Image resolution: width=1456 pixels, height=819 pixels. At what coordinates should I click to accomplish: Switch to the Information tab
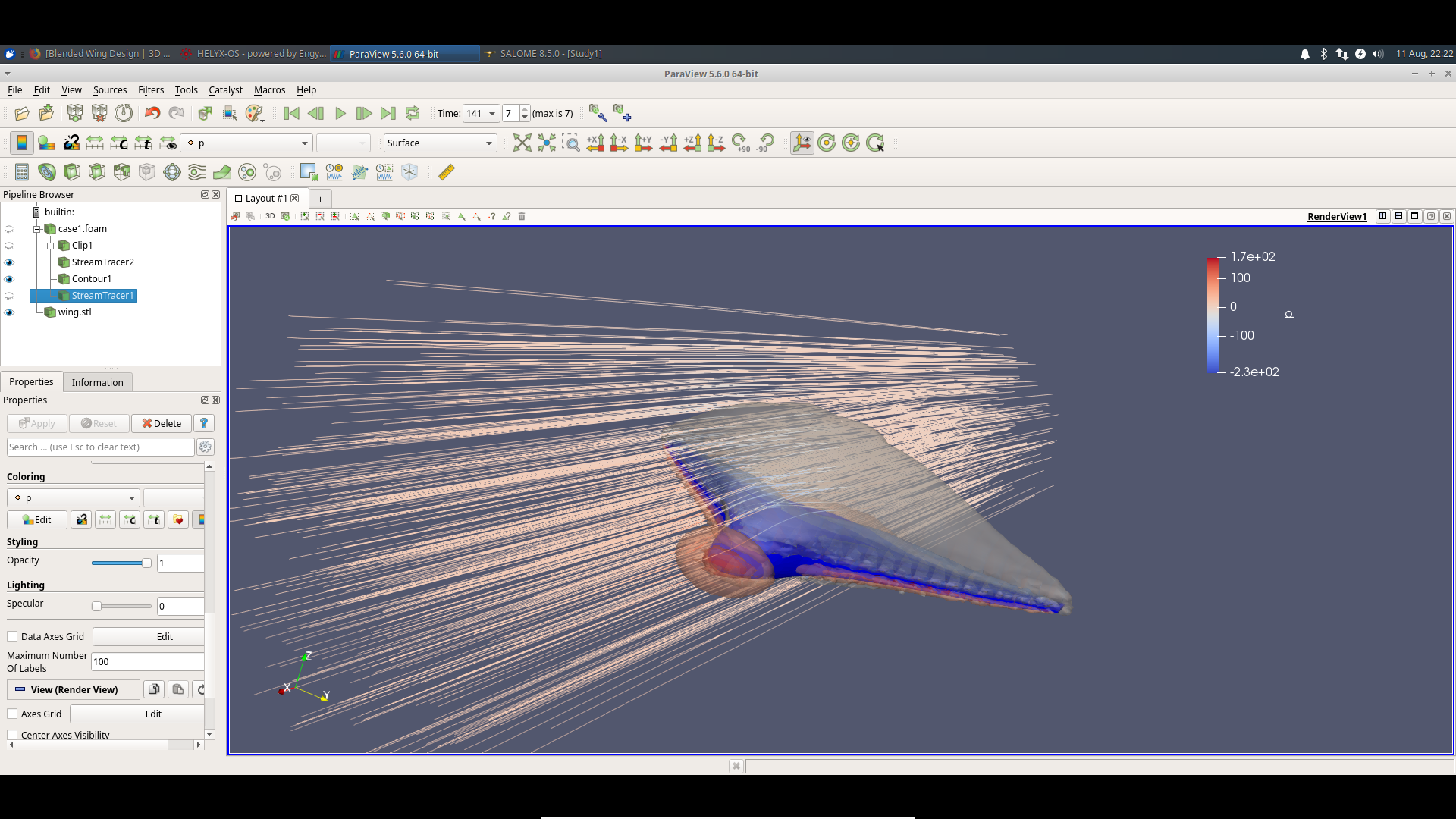pyautogui.click(x=97, y=382)
